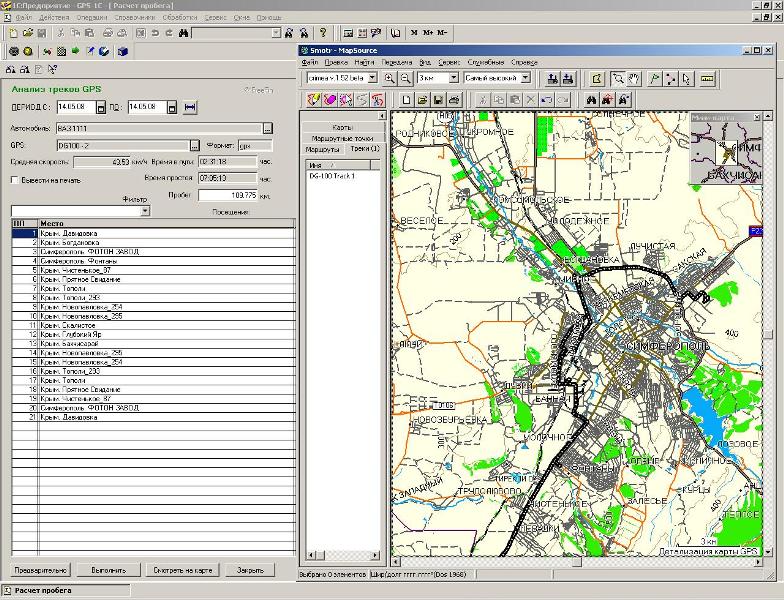Click the 'Выполнить' button

point(108,570)
